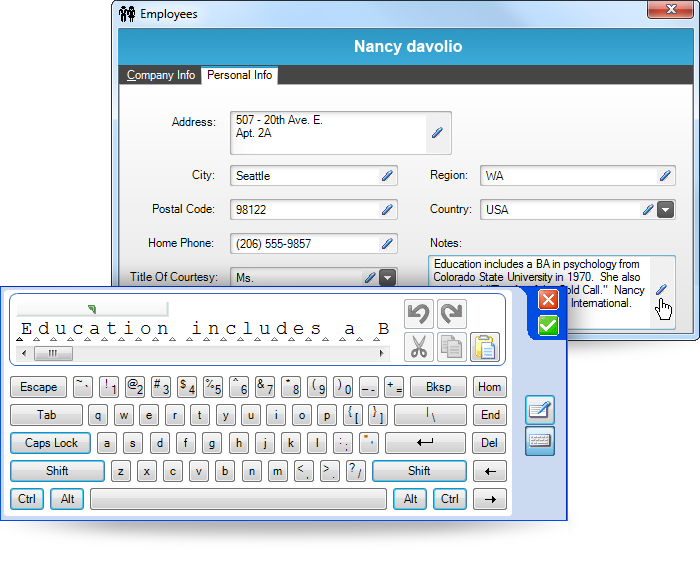Click the pen icon in Home Phone field
Screen dimensions: 700x571
[387, 244]
